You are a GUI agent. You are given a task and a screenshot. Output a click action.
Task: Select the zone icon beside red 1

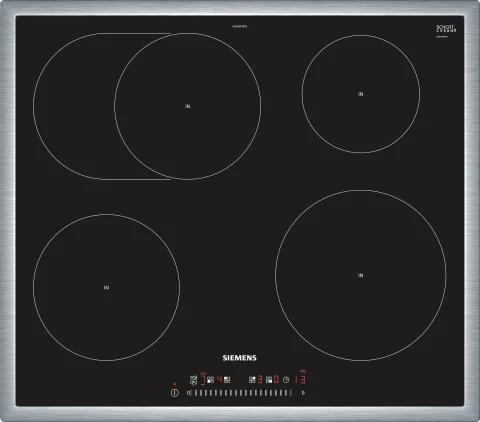(x=210, y=380)
